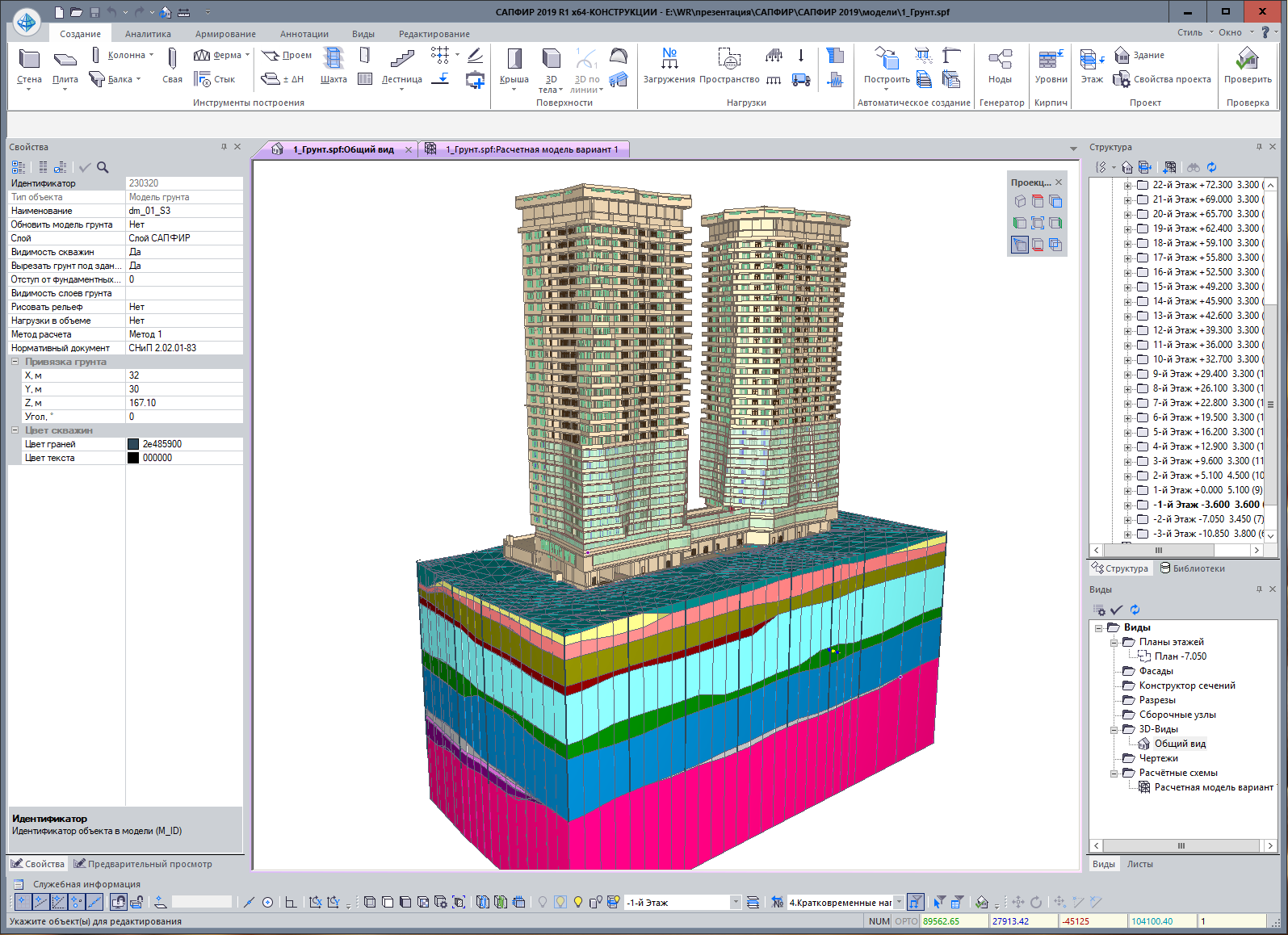Open the -1-й Этаж floor dropdown

click(x=735, y=903)
